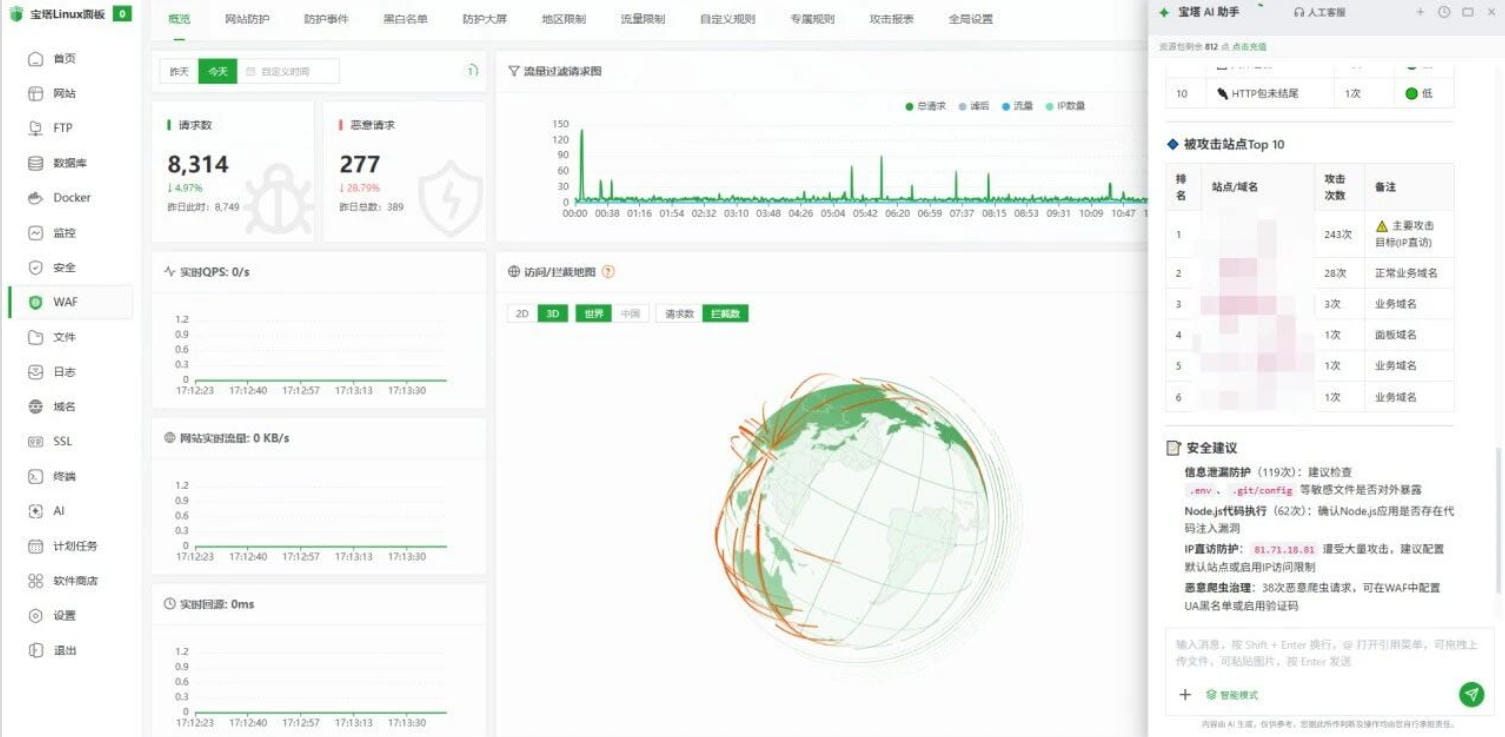Select WAF in the left sidebar
The height and width of the screenshot is (737, 1505).
(70, 302)
